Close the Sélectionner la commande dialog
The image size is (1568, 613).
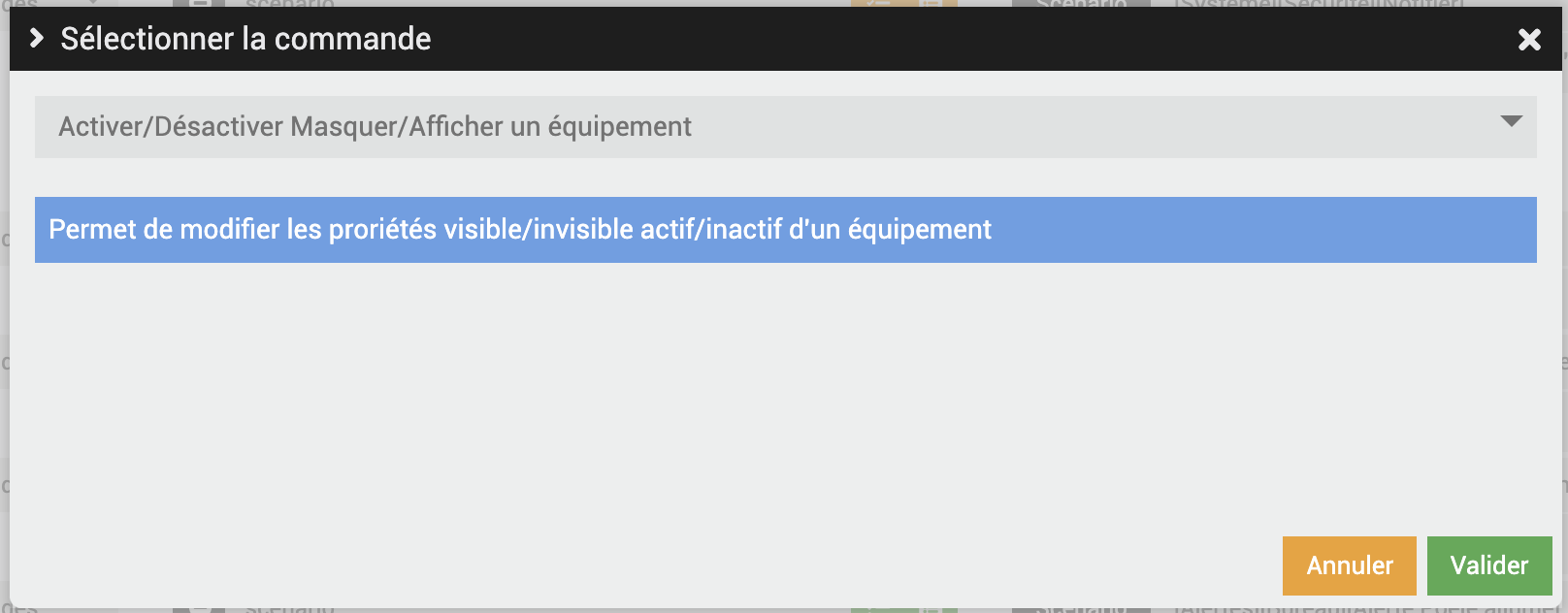pos(1529,40)
